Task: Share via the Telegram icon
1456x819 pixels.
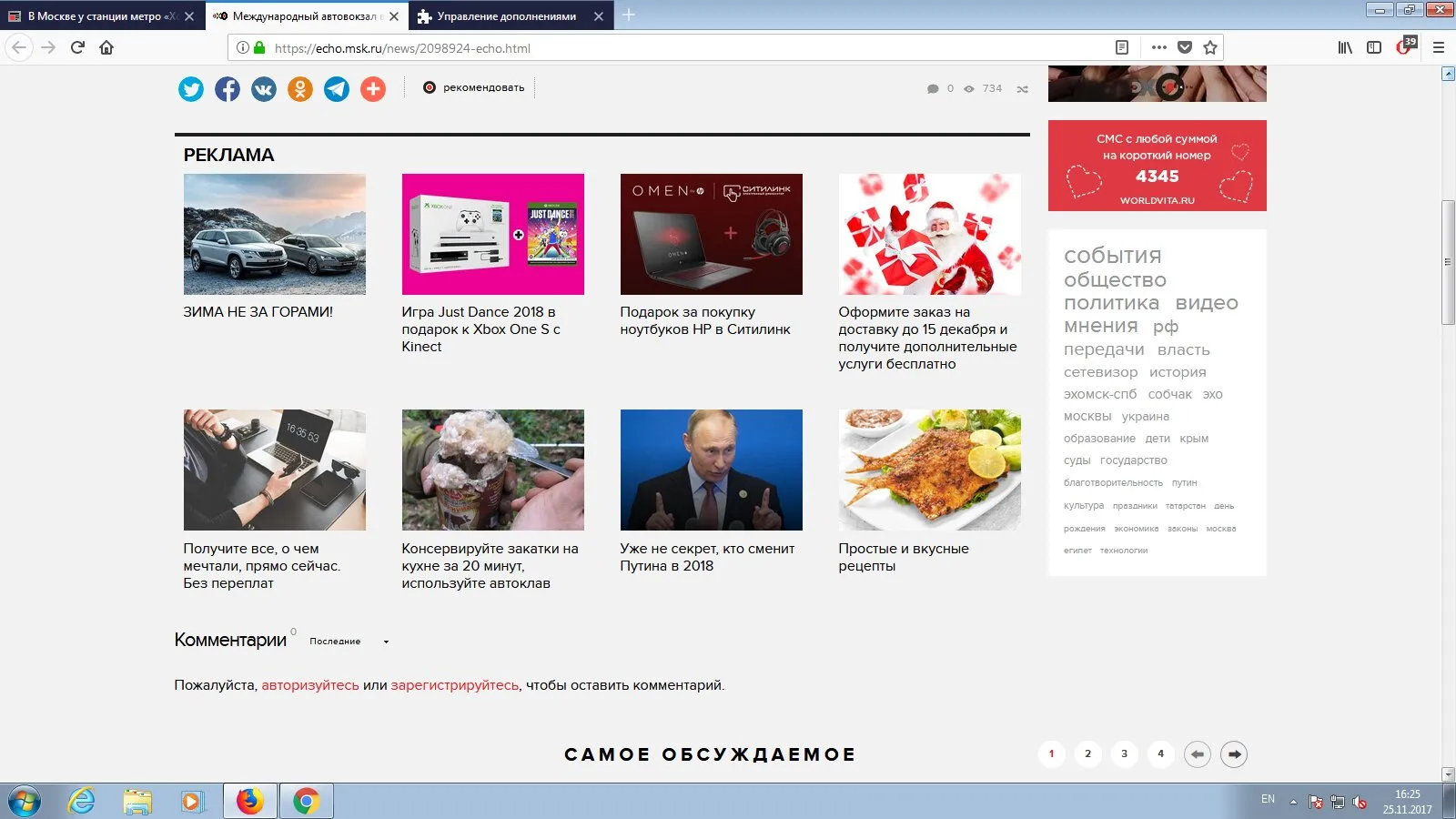Action: (x=337, y=89)
